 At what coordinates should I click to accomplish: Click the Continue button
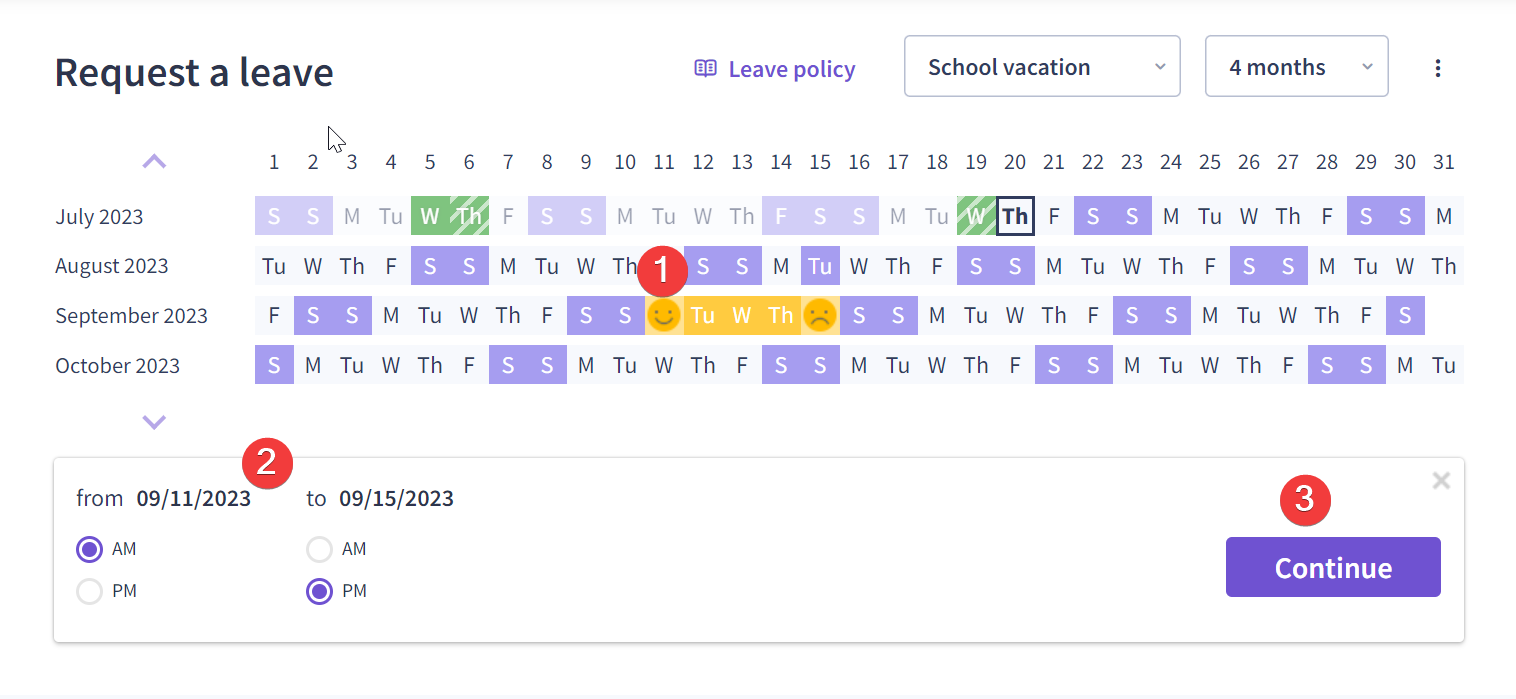click(1333, 567)
